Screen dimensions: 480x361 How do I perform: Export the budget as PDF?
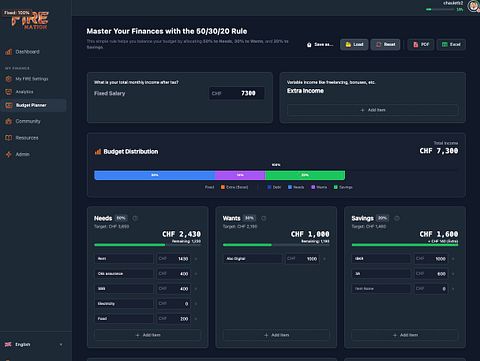click(421, 44)
